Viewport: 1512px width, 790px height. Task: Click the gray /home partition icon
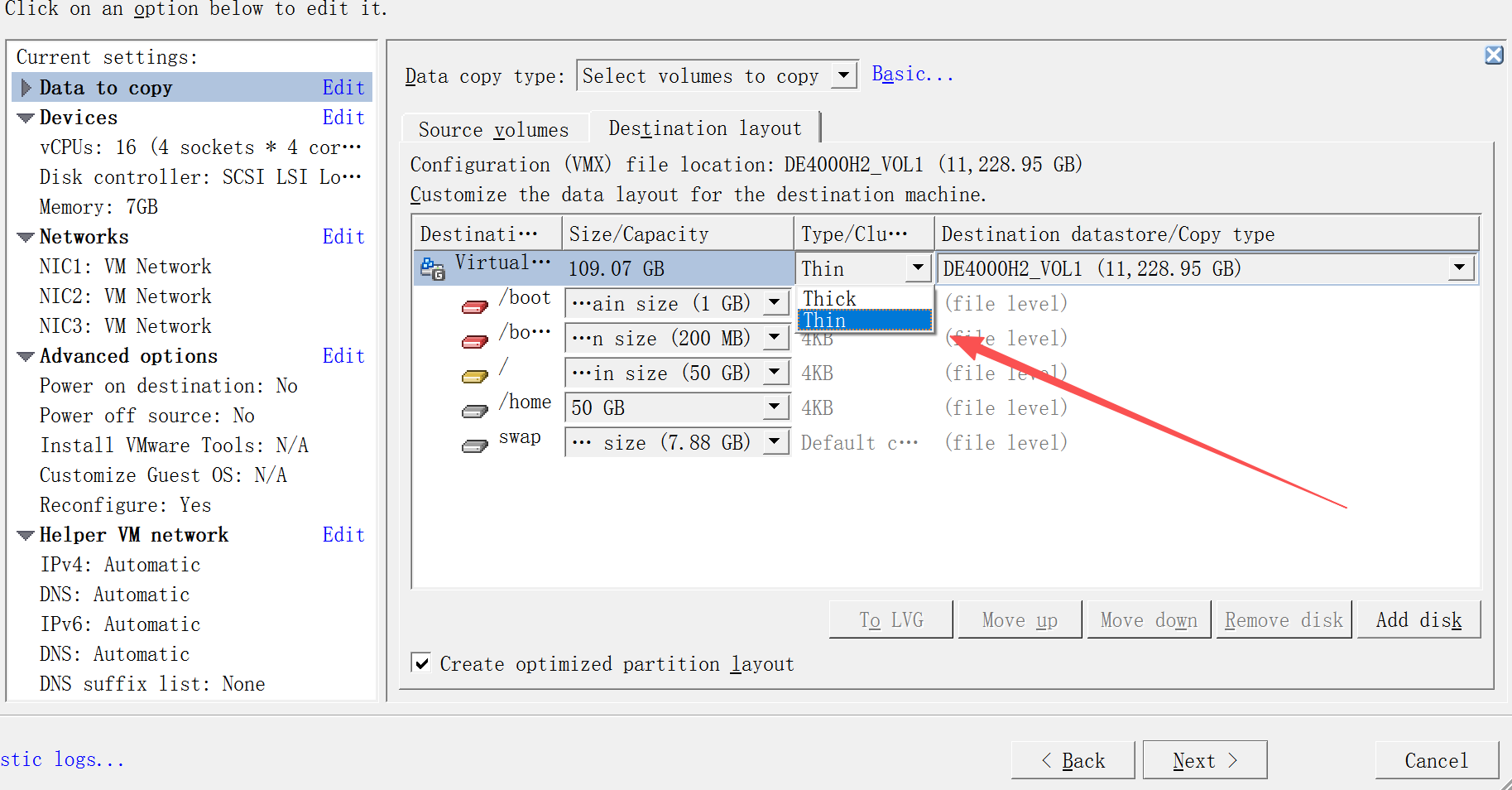[x=474, y=412]
